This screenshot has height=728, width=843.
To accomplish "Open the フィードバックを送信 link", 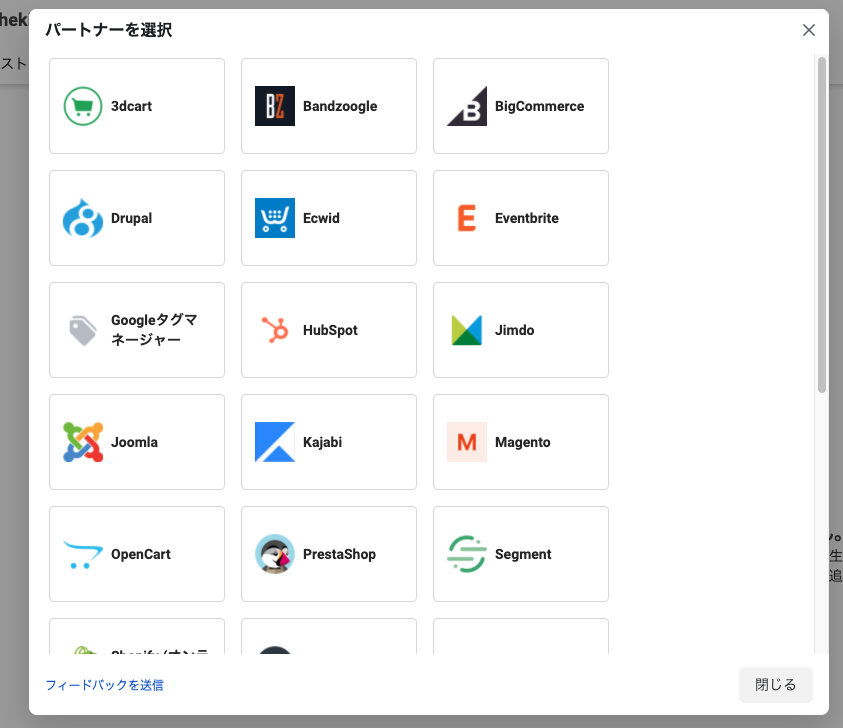I will [104, 685].
